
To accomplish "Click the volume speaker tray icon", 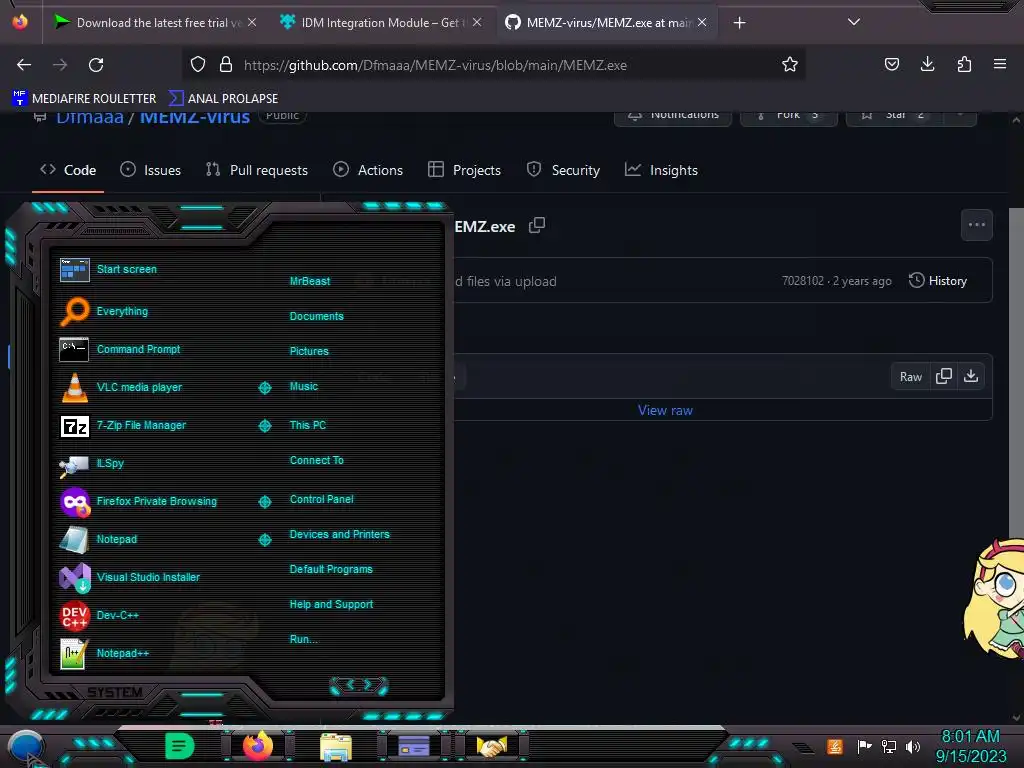I will pyautogui.click(x=913, y=746).
